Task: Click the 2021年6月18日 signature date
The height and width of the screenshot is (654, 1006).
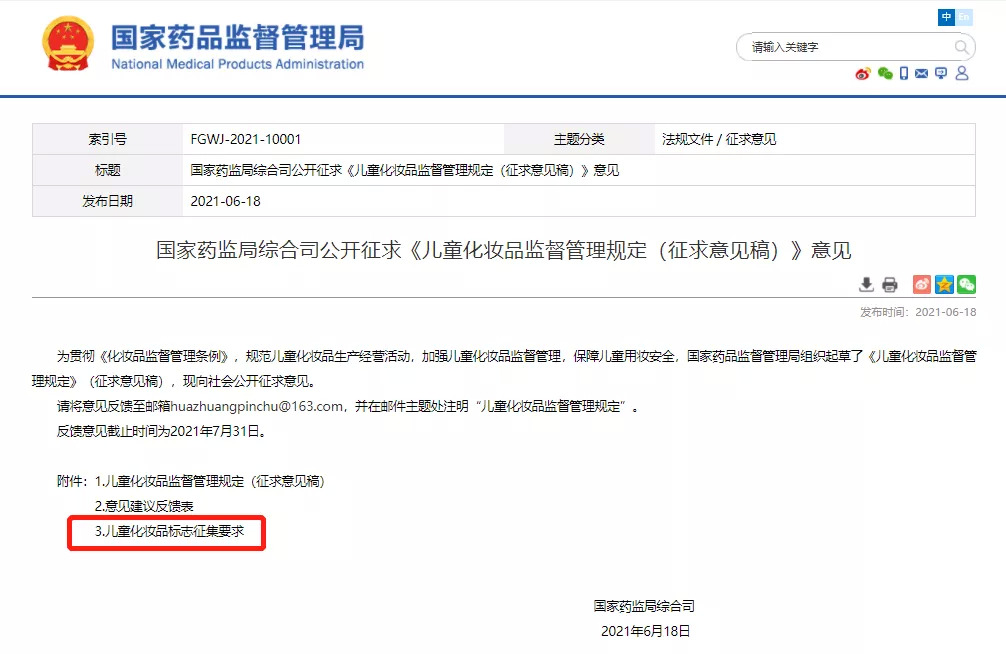Action: point(645,631)
